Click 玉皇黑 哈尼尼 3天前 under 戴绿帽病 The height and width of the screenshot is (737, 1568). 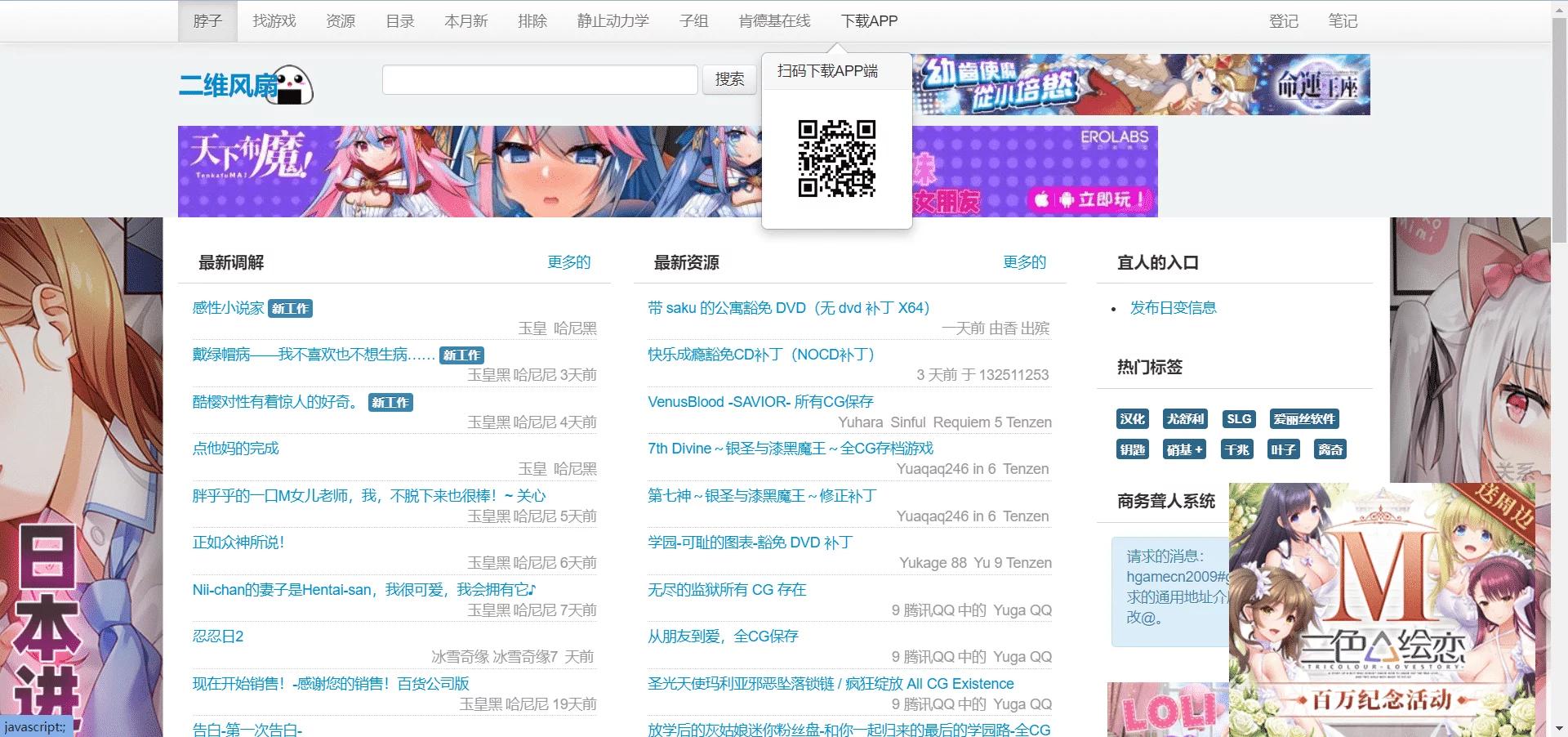tap(532, 375)
